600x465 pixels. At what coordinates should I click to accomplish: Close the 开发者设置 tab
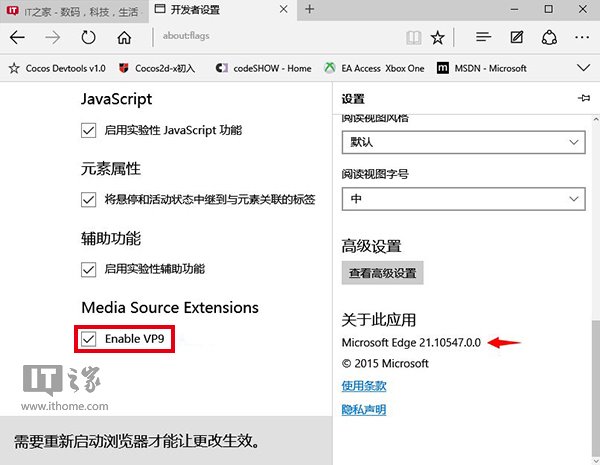click(x=284, y=9)
